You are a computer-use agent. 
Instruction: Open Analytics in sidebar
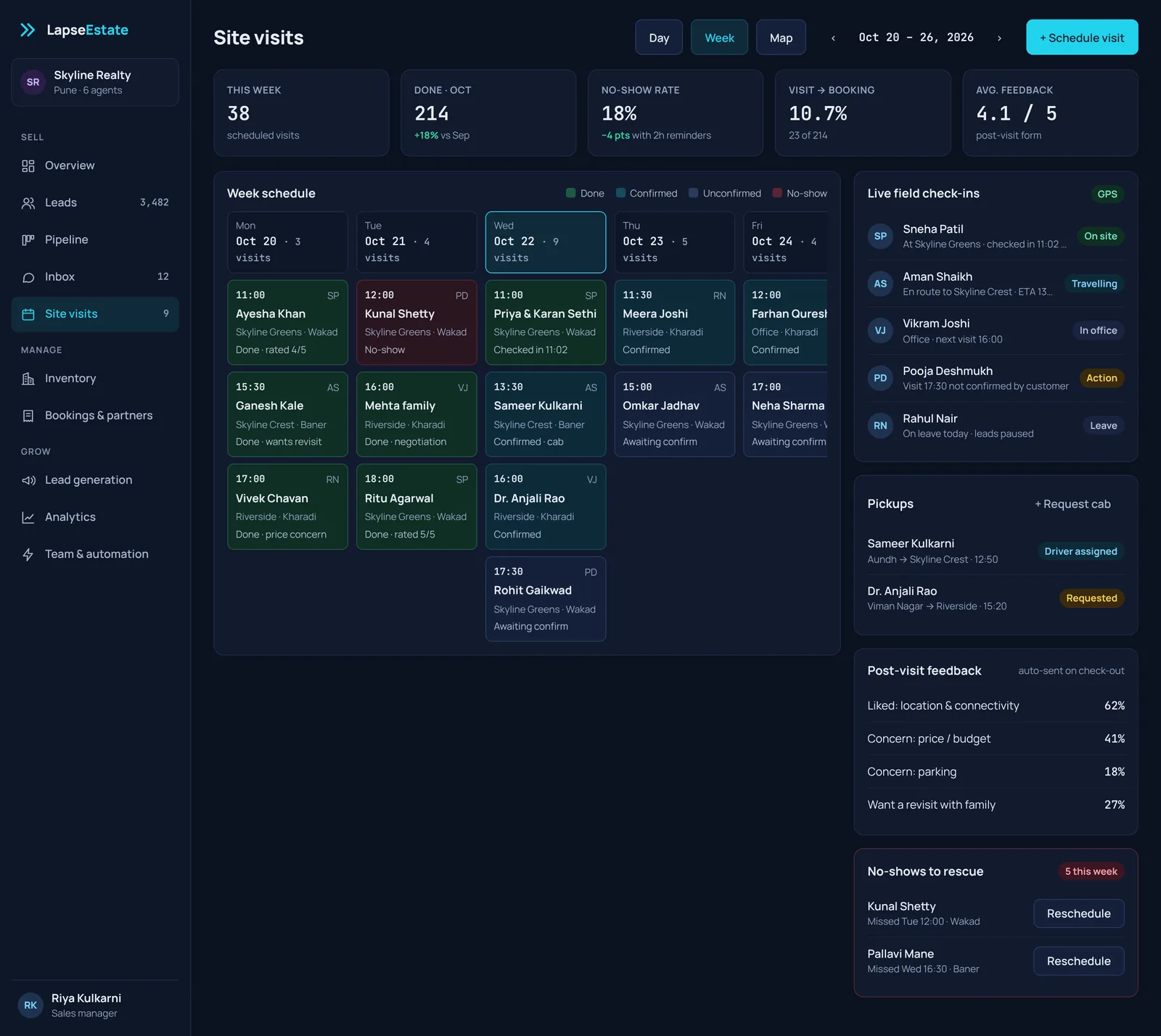pos(95,517)
